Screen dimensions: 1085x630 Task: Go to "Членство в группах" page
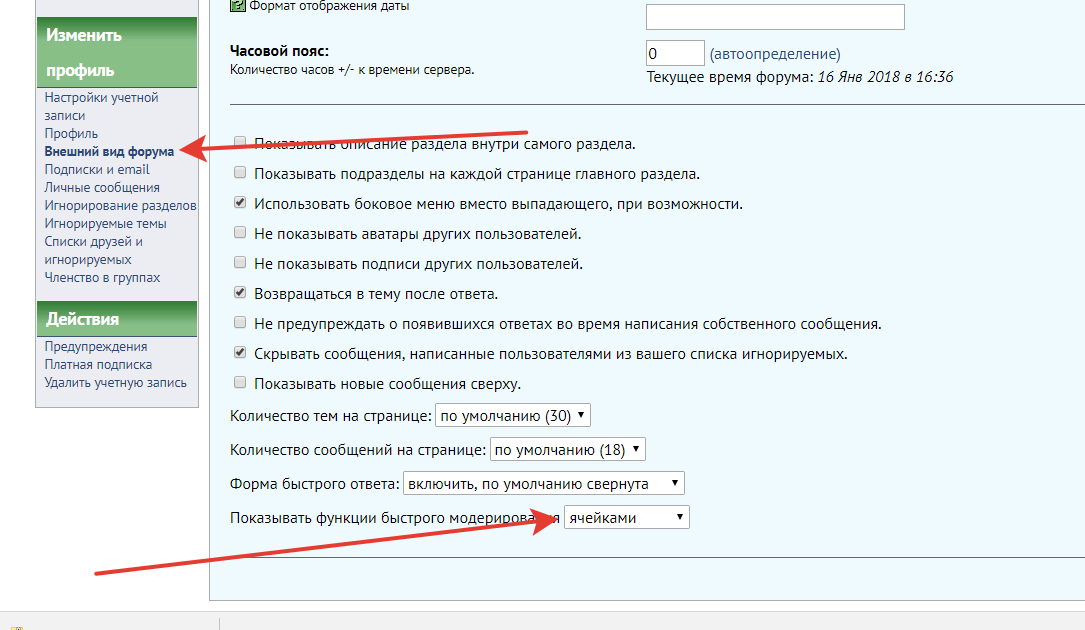102,277
